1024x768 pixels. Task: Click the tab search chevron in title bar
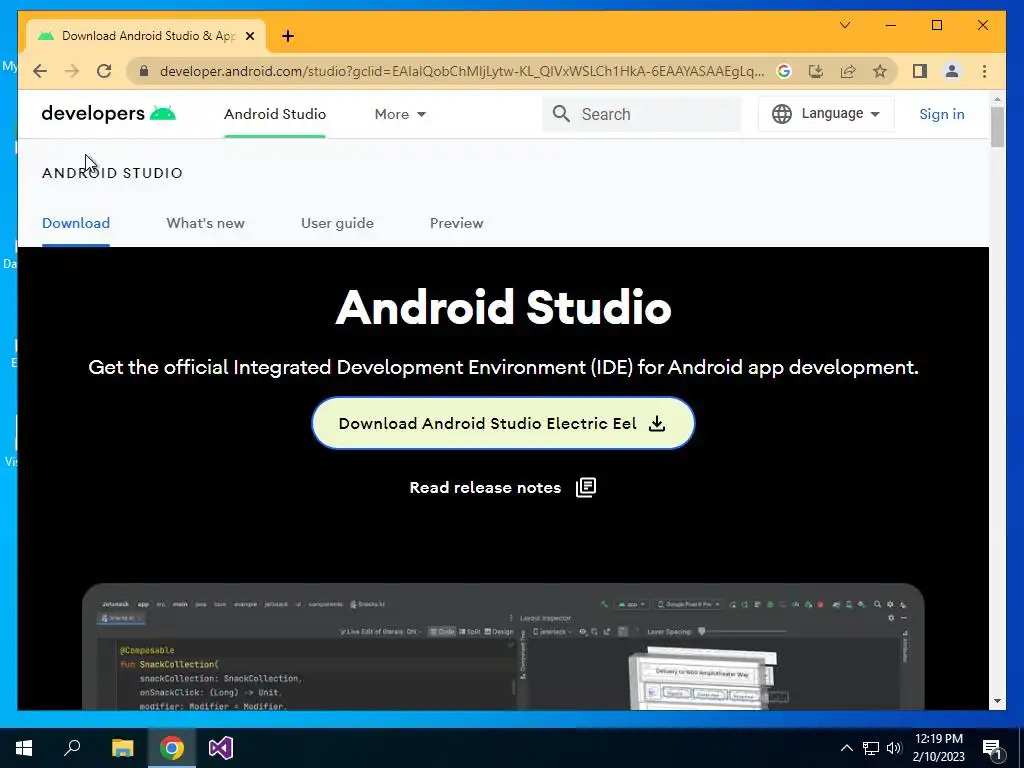(845, 25)
